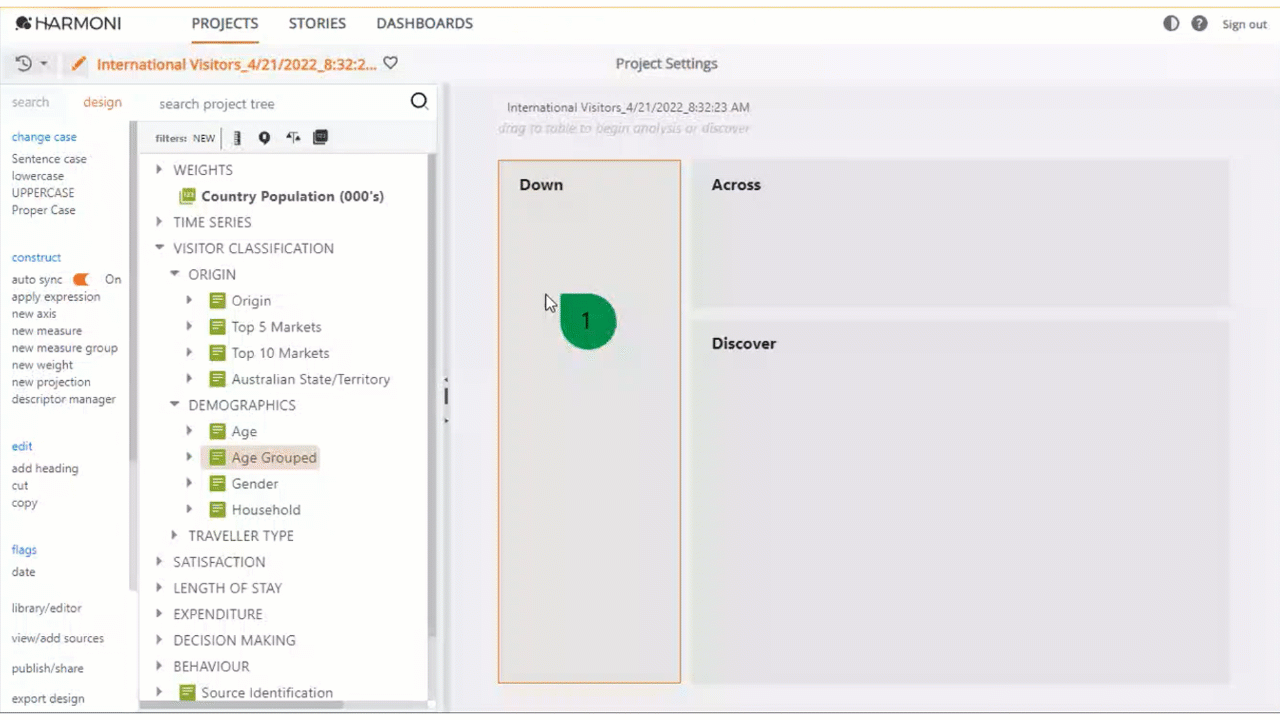Expand the Age Grouped arrow
This screenshot has width=1280, height=720.
189,457
